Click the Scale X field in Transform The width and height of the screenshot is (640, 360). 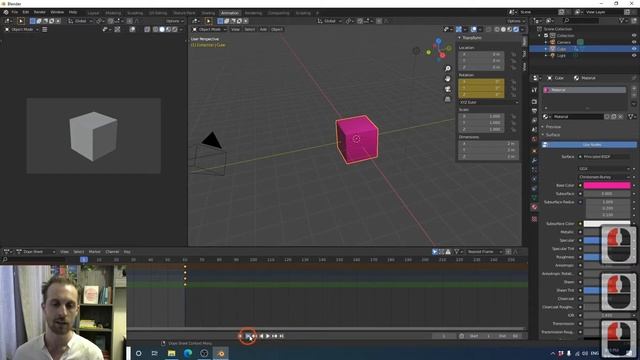click(481, 116)
